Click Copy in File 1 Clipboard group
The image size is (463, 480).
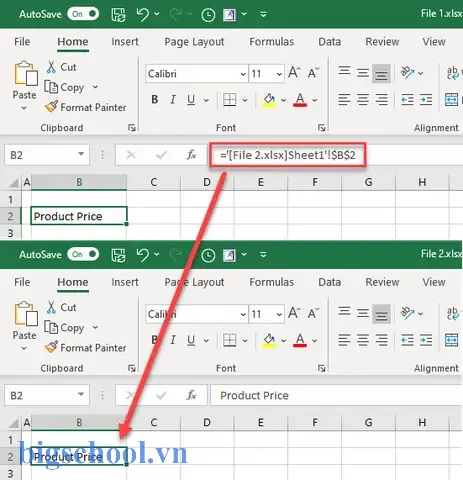click(65, 87)
